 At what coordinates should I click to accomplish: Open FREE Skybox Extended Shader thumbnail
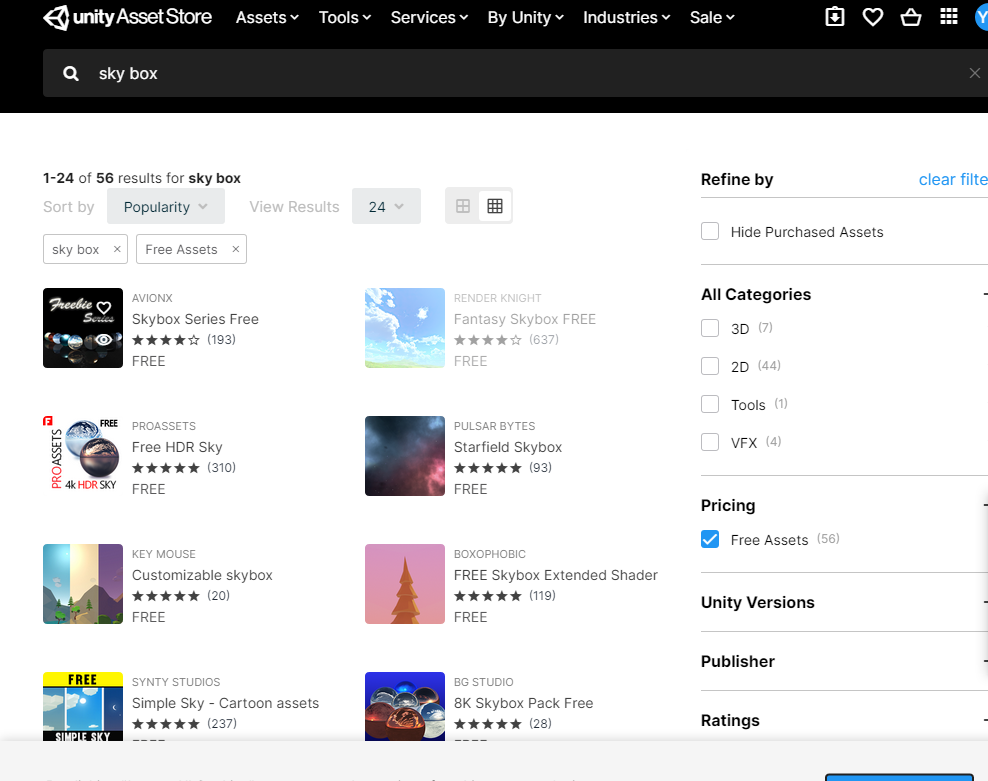(405, 584)
